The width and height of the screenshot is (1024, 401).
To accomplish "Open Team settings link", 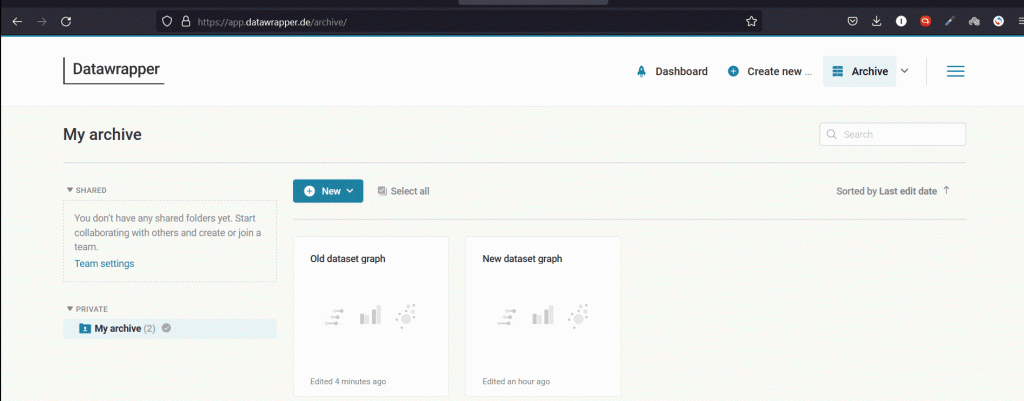I will pos(104,264).
